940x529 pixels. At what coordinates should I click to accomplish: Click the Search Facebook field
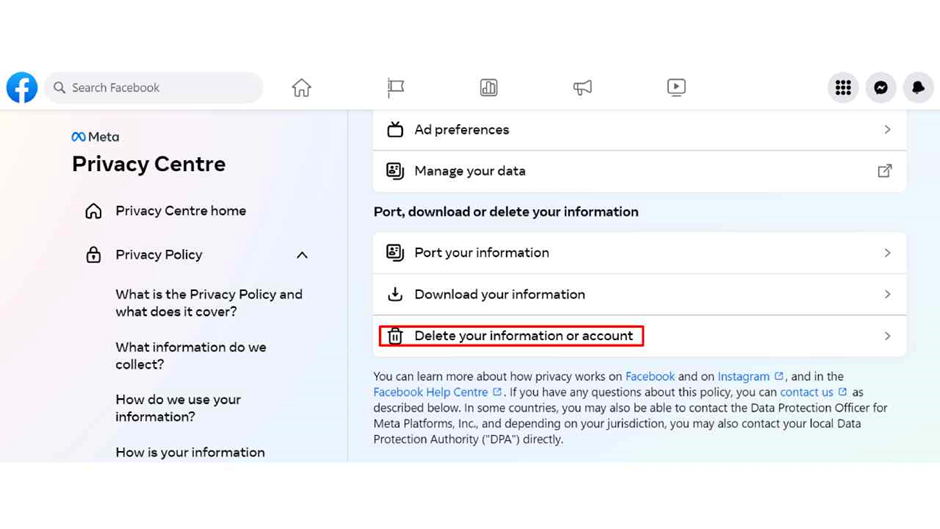click(x=153, y=88)
